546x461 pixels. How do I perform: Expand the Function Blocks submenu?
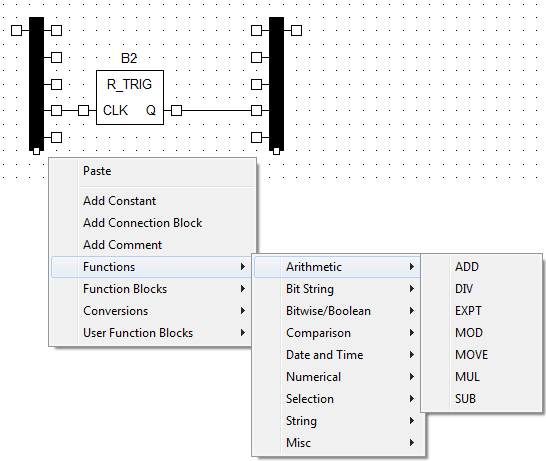point(151,289)
